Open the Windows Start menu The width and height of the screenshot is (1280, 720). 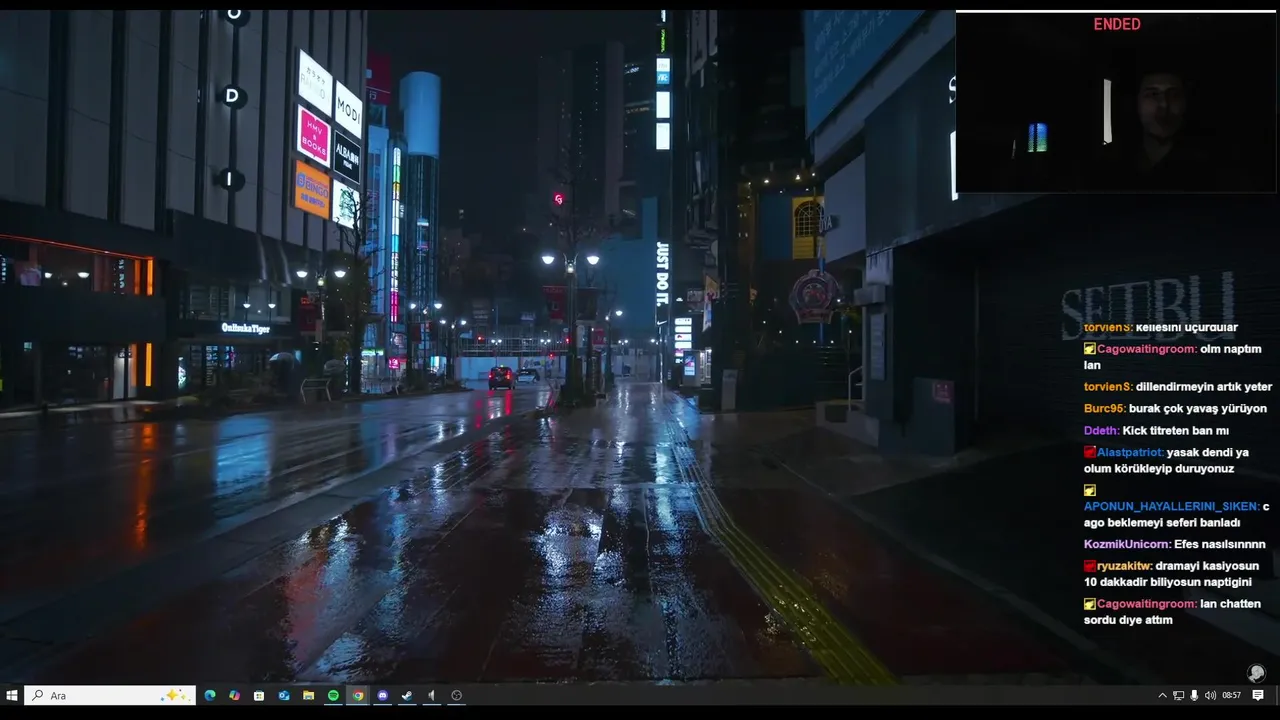pyautogui.click(x=12, y=695)
